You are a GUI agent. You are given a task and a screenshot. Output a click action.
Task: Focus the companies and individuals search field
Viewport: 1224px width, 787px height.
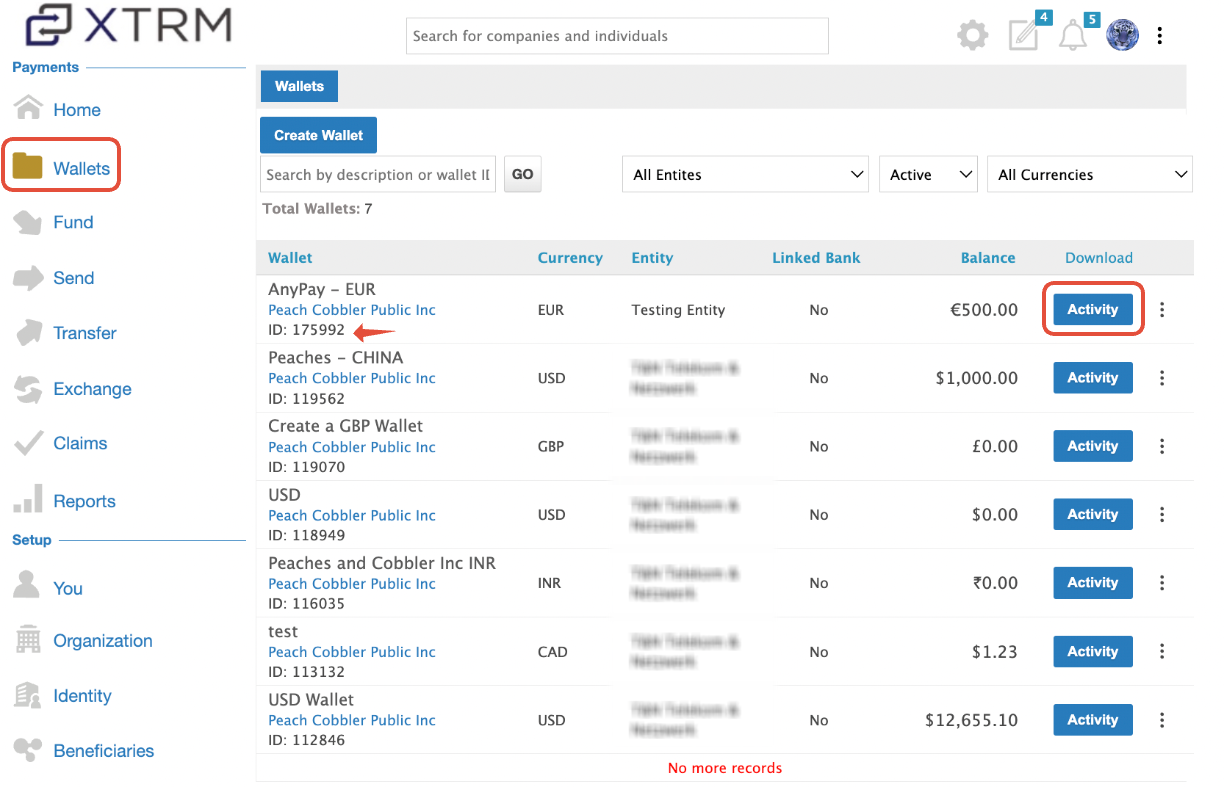617,36
